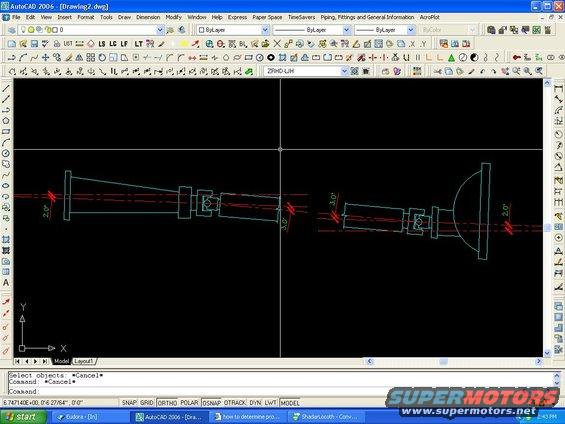The width and height of the screenshot is (565, 424).
Task: Click the horizontal scrollbar thumb
Action: coord(444,361)
